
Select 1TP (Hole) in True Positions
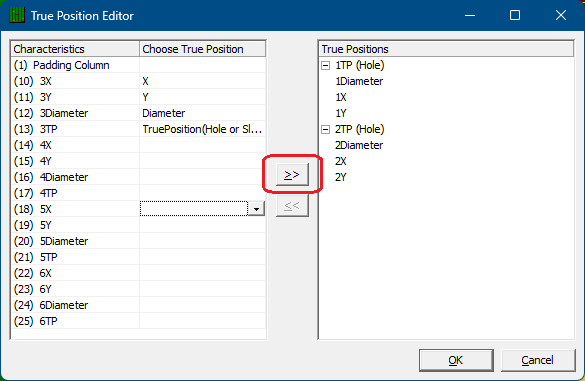point(359,65)
